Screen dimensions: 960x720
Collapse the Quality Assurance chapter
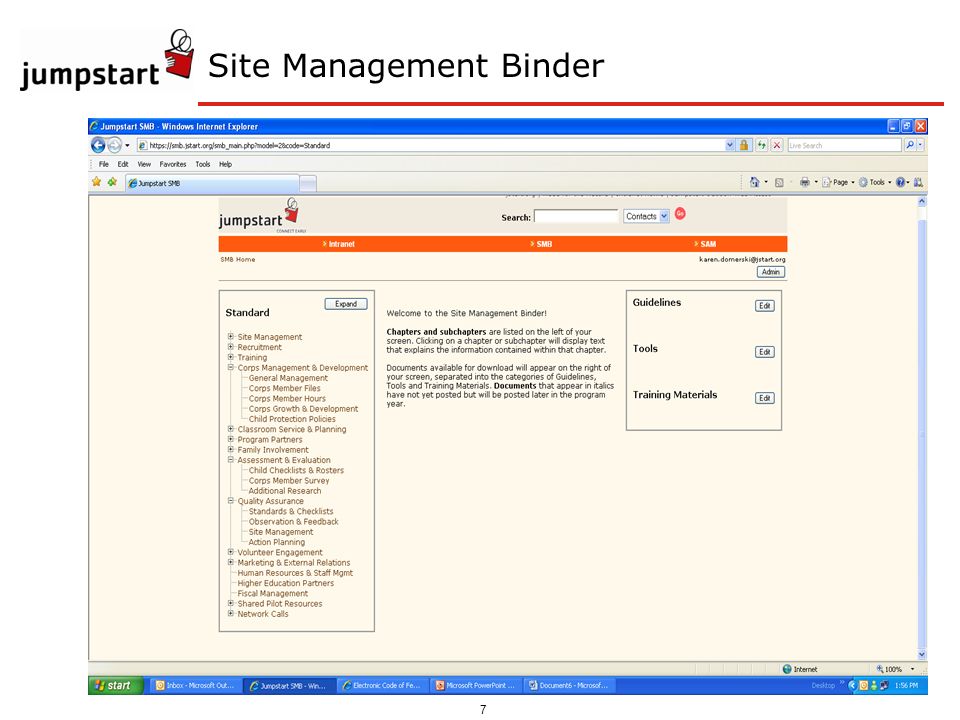[x=231, y=500]
